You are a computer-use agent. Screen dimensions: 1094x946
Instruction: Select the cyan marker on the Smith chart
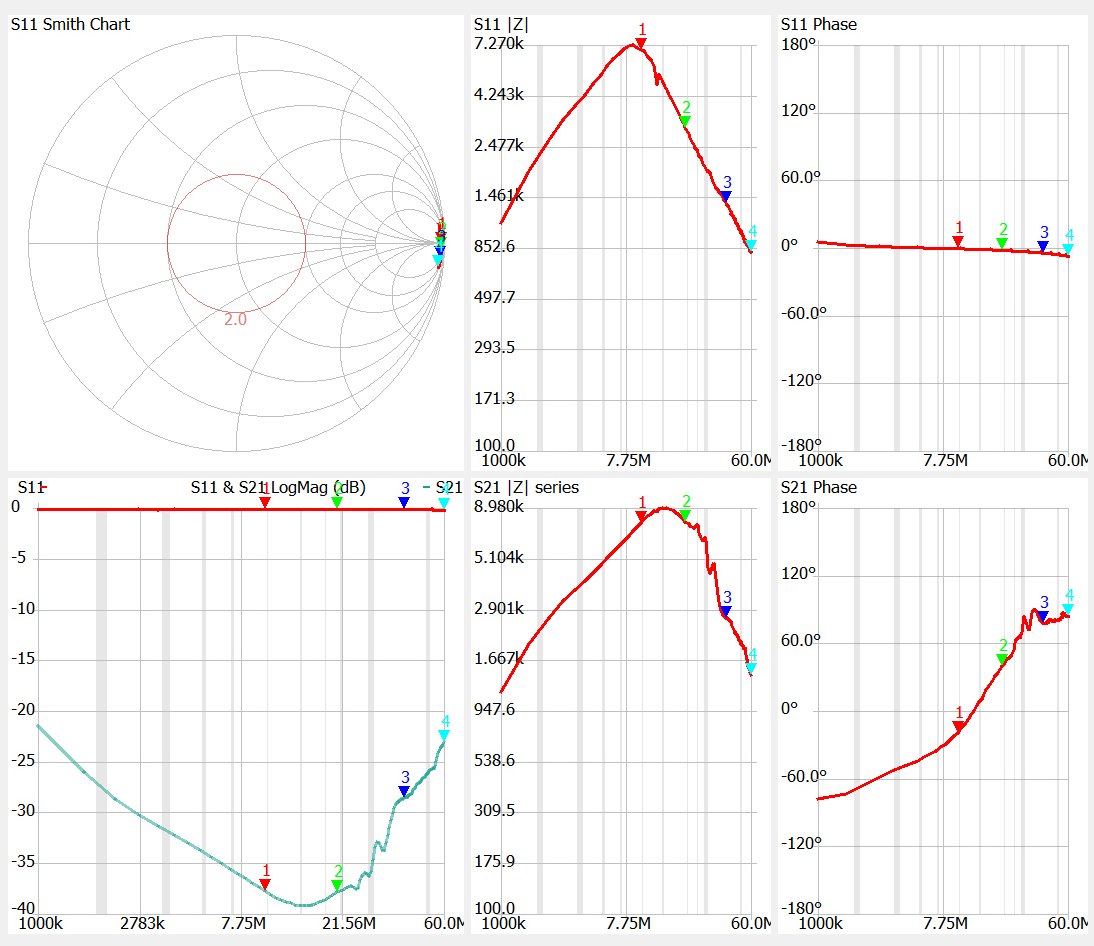[x=438, y=260]
